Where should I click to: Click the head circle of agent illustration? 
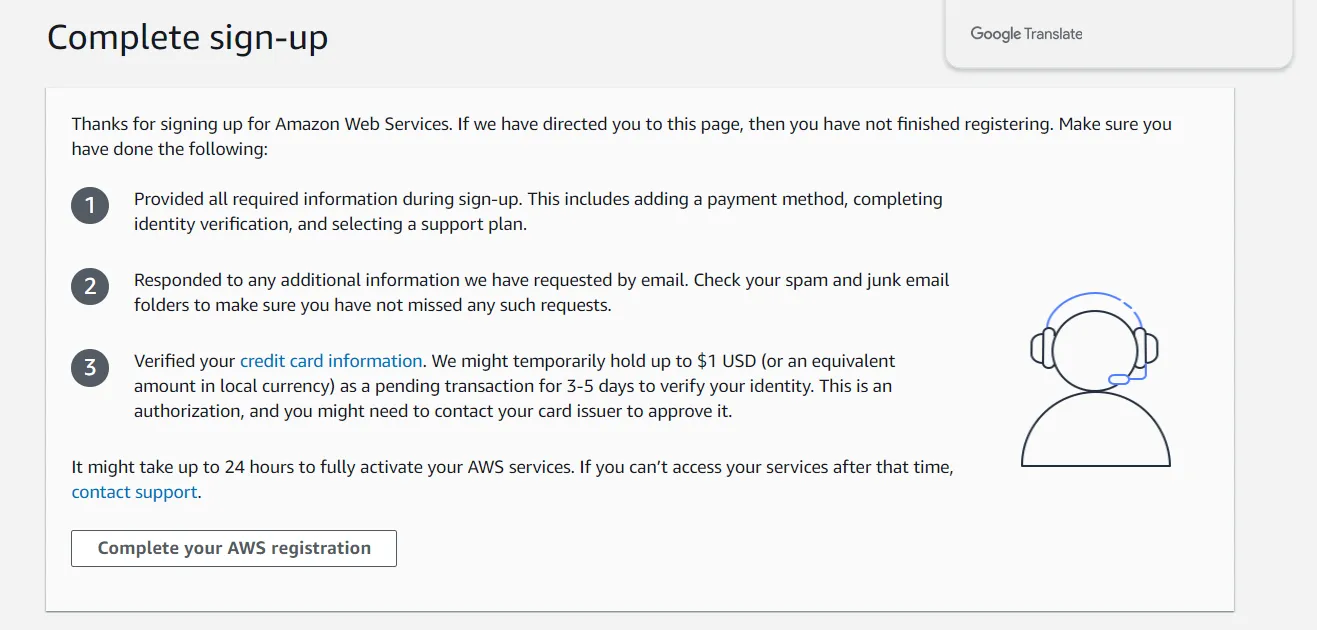coord(1095,349)
